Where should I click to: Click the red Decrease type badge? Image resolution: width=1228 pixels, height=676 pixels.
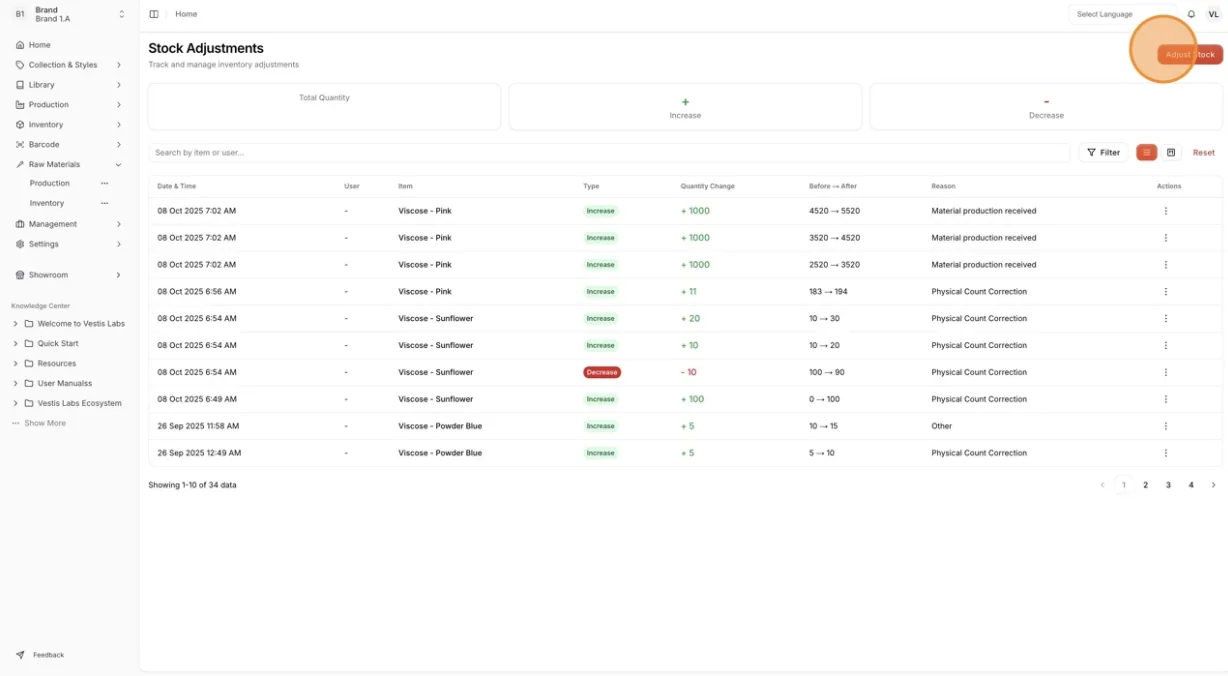point(602,372)
